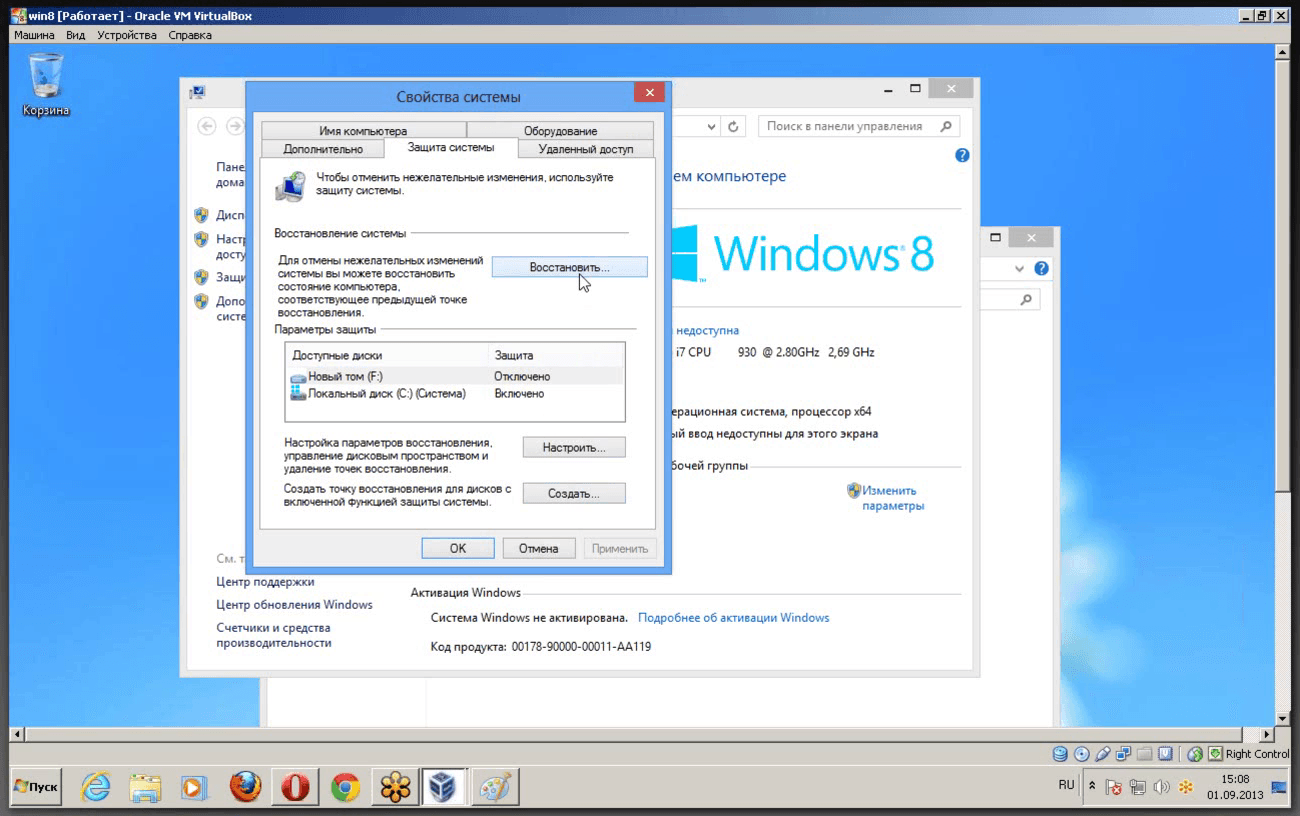This screenshot has height=816, width=1300.
Task: Open the media player taskbar icon
Action: (x=192, y=787)
